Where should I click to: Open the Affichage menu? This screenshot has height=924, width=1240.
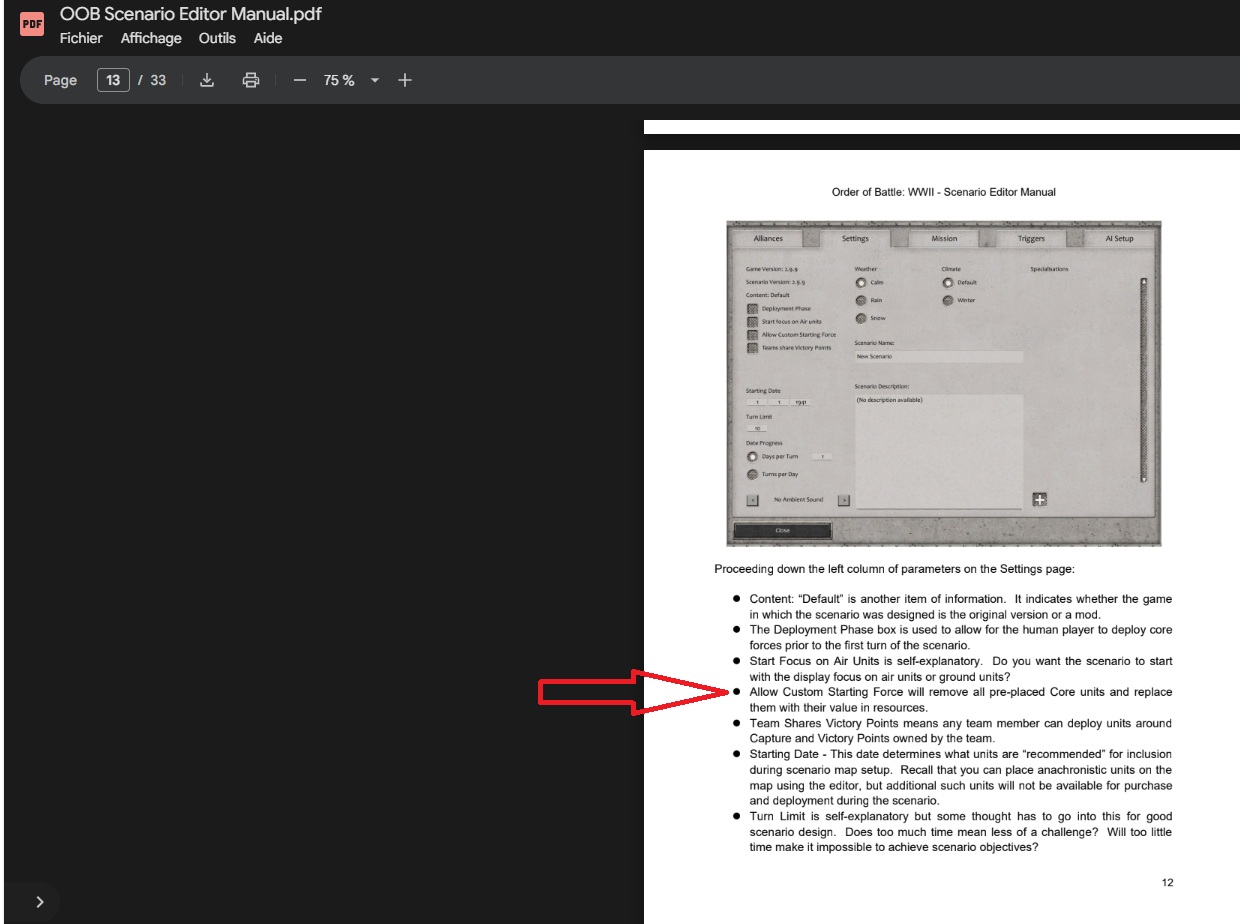click(x=151, y=38)
